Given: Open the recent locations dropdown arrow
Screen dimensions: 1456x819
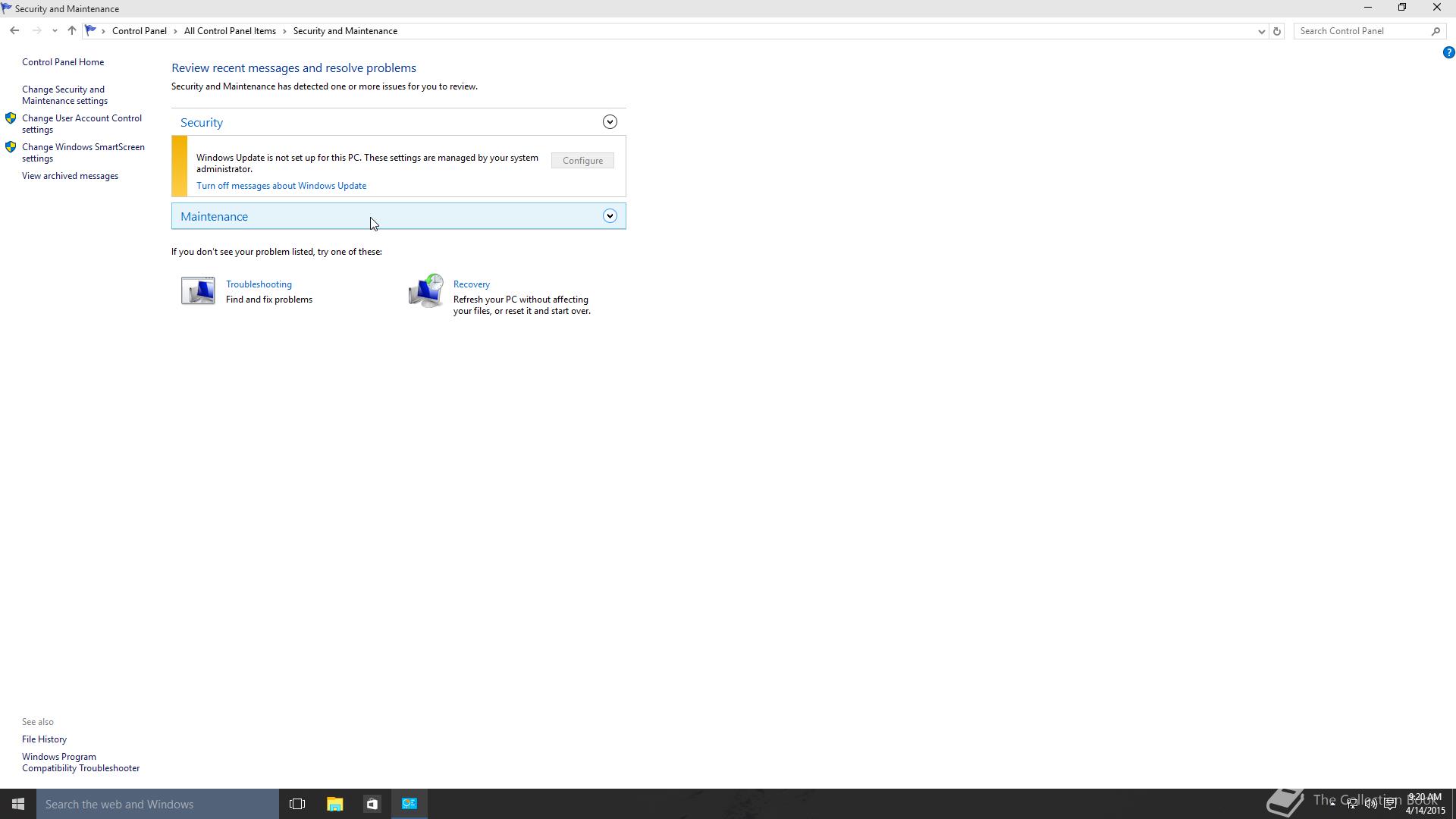Looking at the screenshot, I should point(55,31).
